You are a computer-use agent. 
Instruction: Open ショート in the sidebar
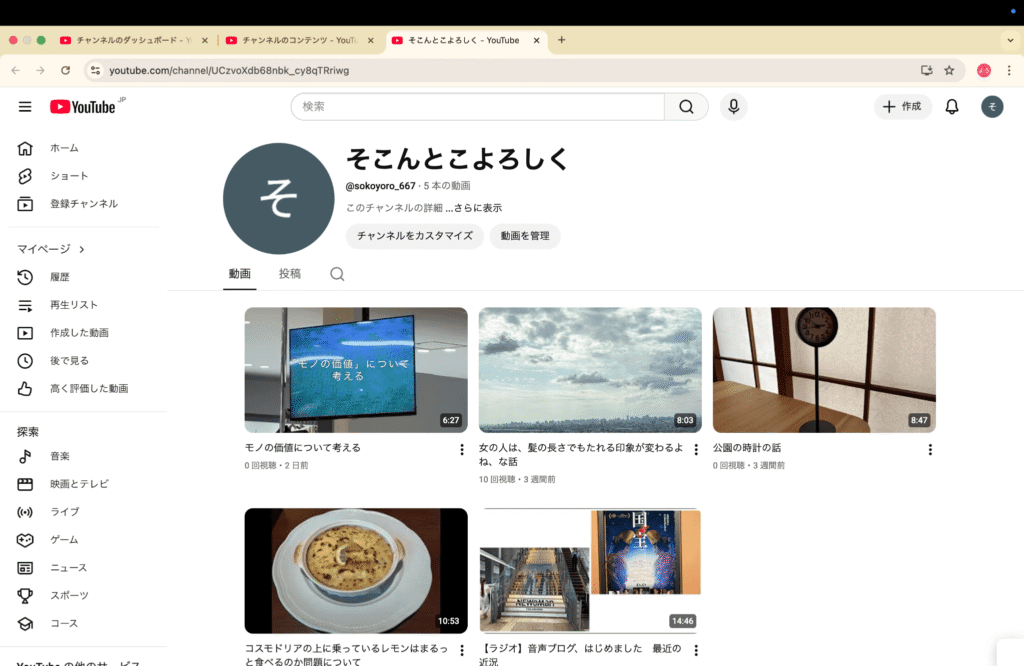[x=69, y=176]
